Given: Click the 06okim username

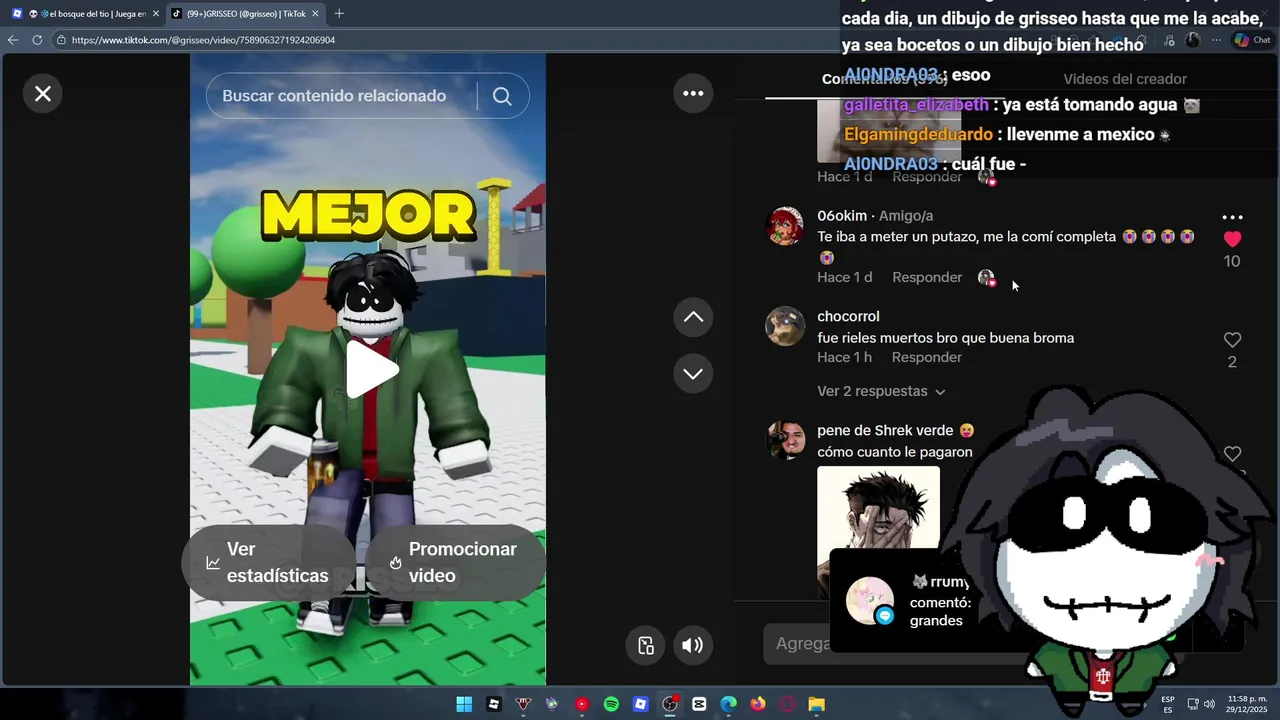Looking at the screenshot, I should coord(842,216).
